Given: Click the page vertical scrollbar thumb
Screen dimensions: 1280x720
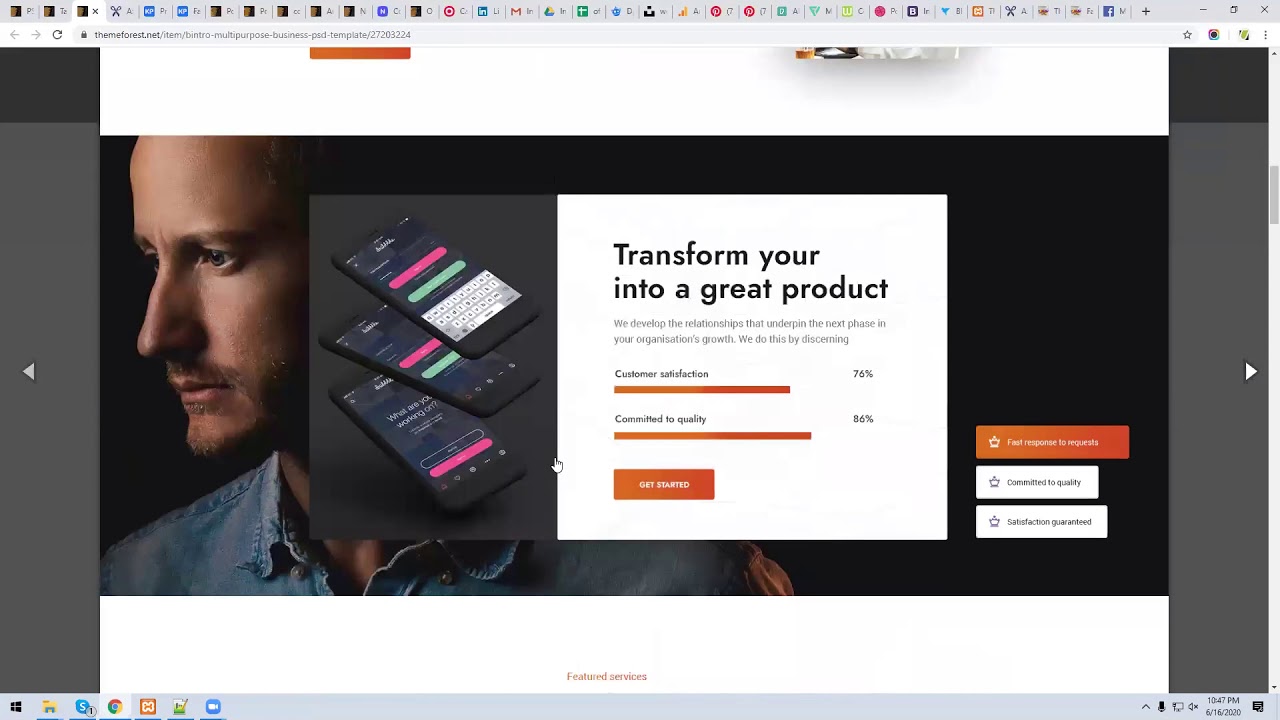Looking at the screenshot, I should (x=1274, y=195).
